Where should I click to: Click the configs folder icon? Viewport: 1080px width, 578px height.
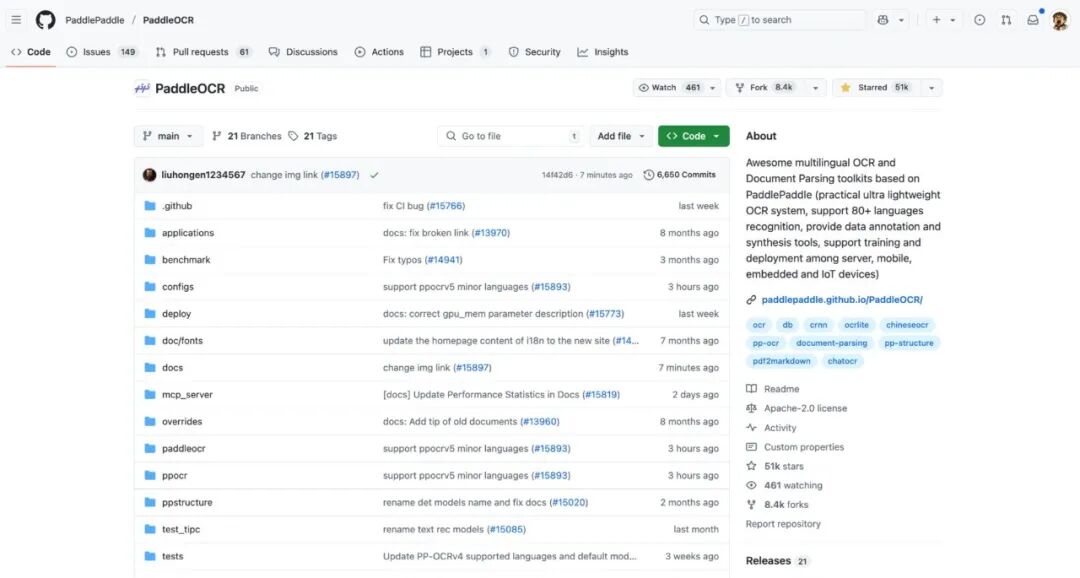(149, 287)
